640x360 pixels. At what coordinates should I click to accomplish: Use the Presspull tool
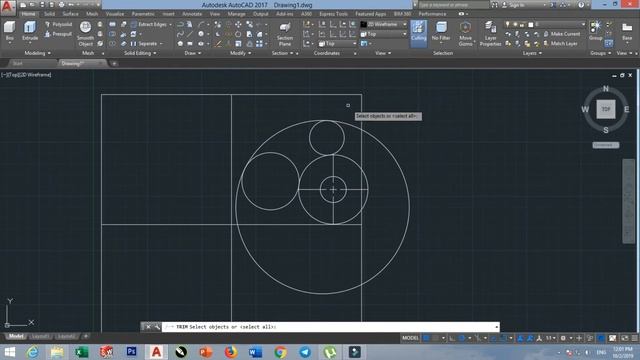[58, 34]
